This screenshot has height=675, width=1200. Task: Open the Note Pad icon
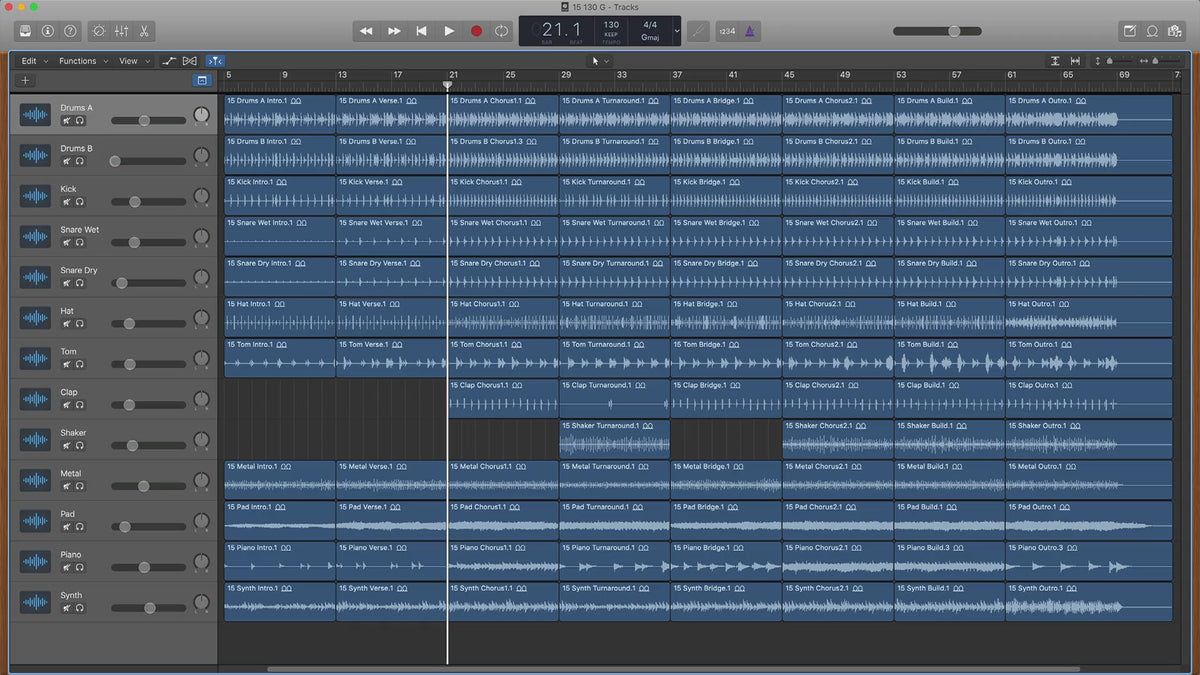pyautogui.click(x=1130, y=31)
